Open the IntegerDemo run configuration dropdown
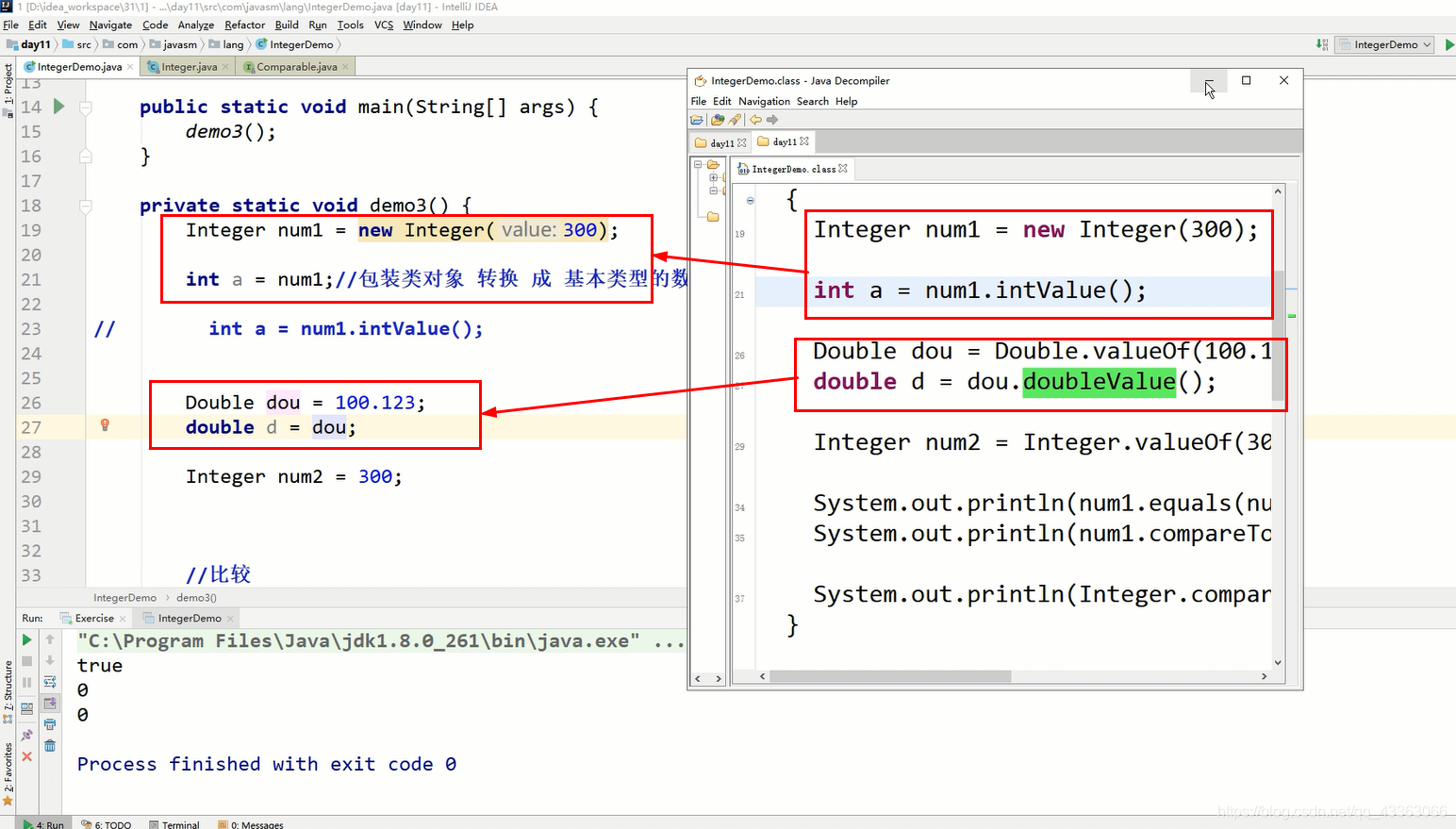 [x=1385, y=44]
